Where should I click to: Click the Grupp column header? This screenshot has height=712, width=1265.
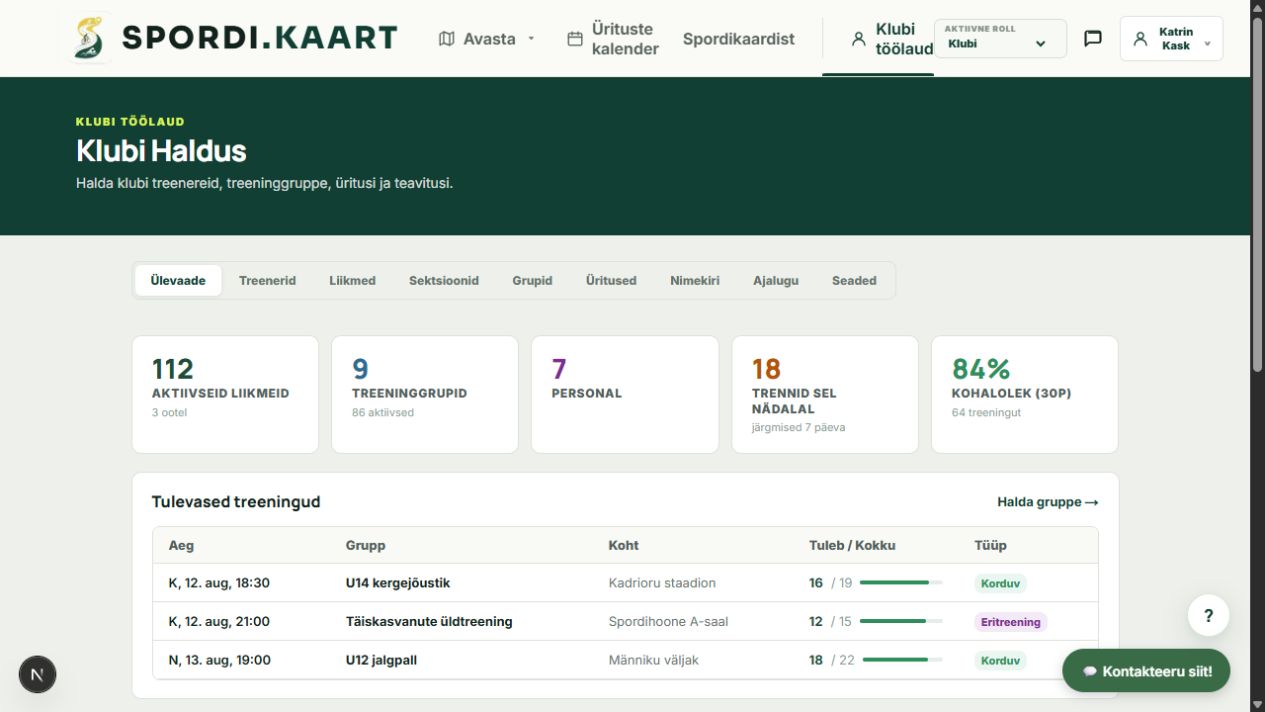coord(366,545)
